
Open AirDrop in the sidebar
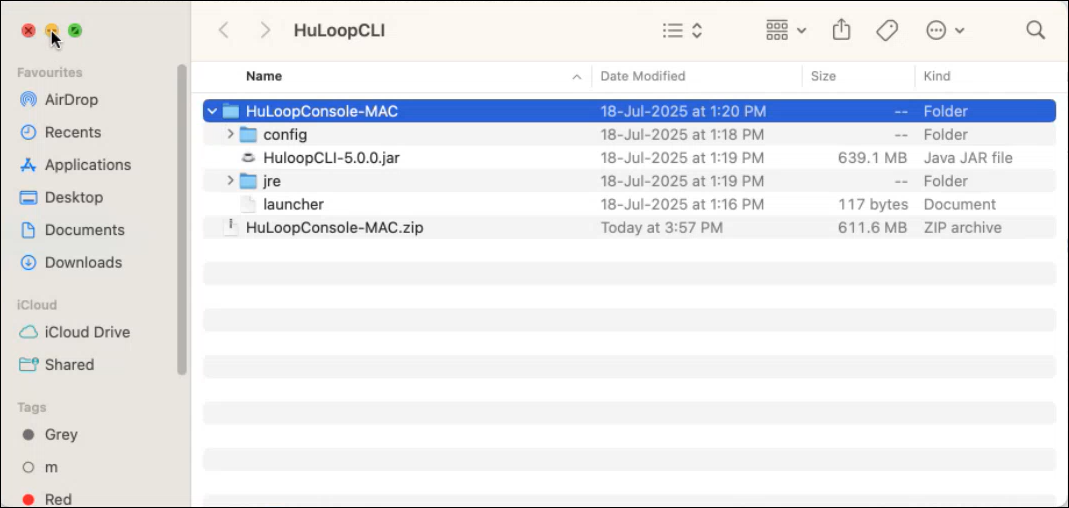[x=70, y=100]
